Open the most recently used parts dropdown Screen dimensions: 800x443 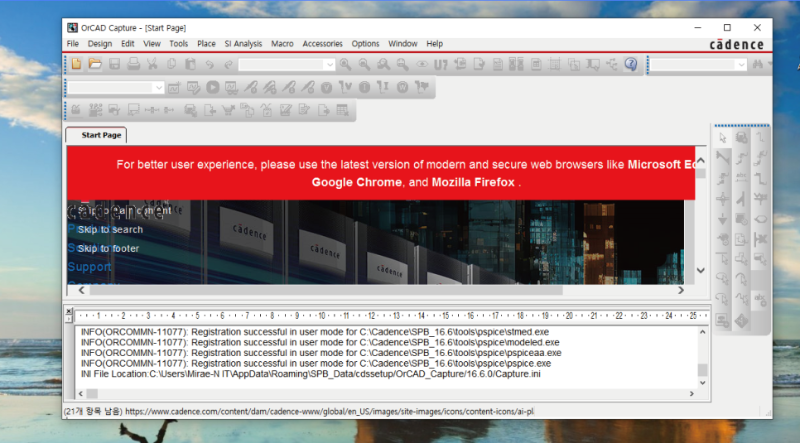[330, 65]
